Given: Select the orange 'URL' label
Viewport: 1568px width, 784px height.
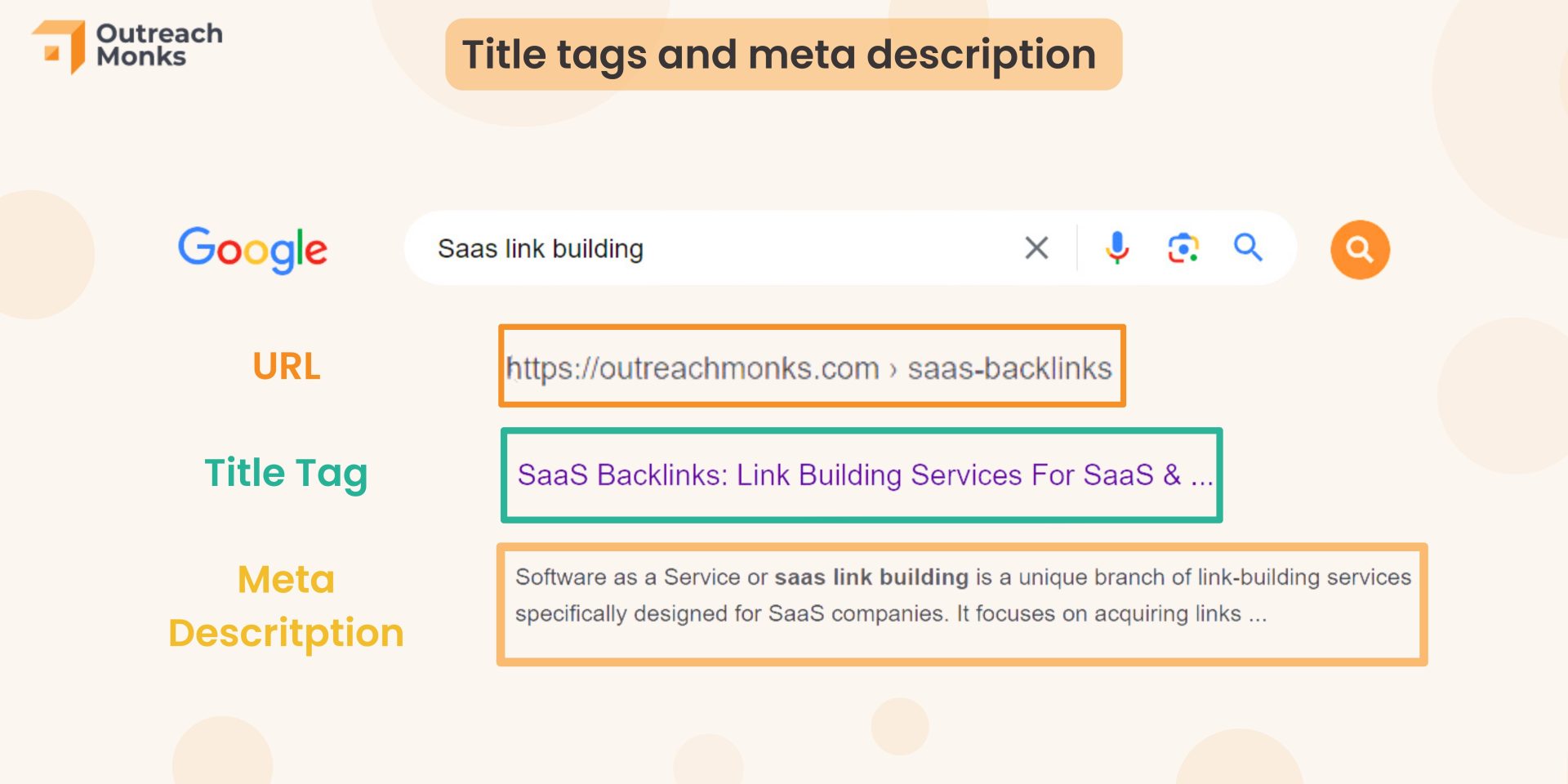Looking at the screenshot, I should [287, 367].
